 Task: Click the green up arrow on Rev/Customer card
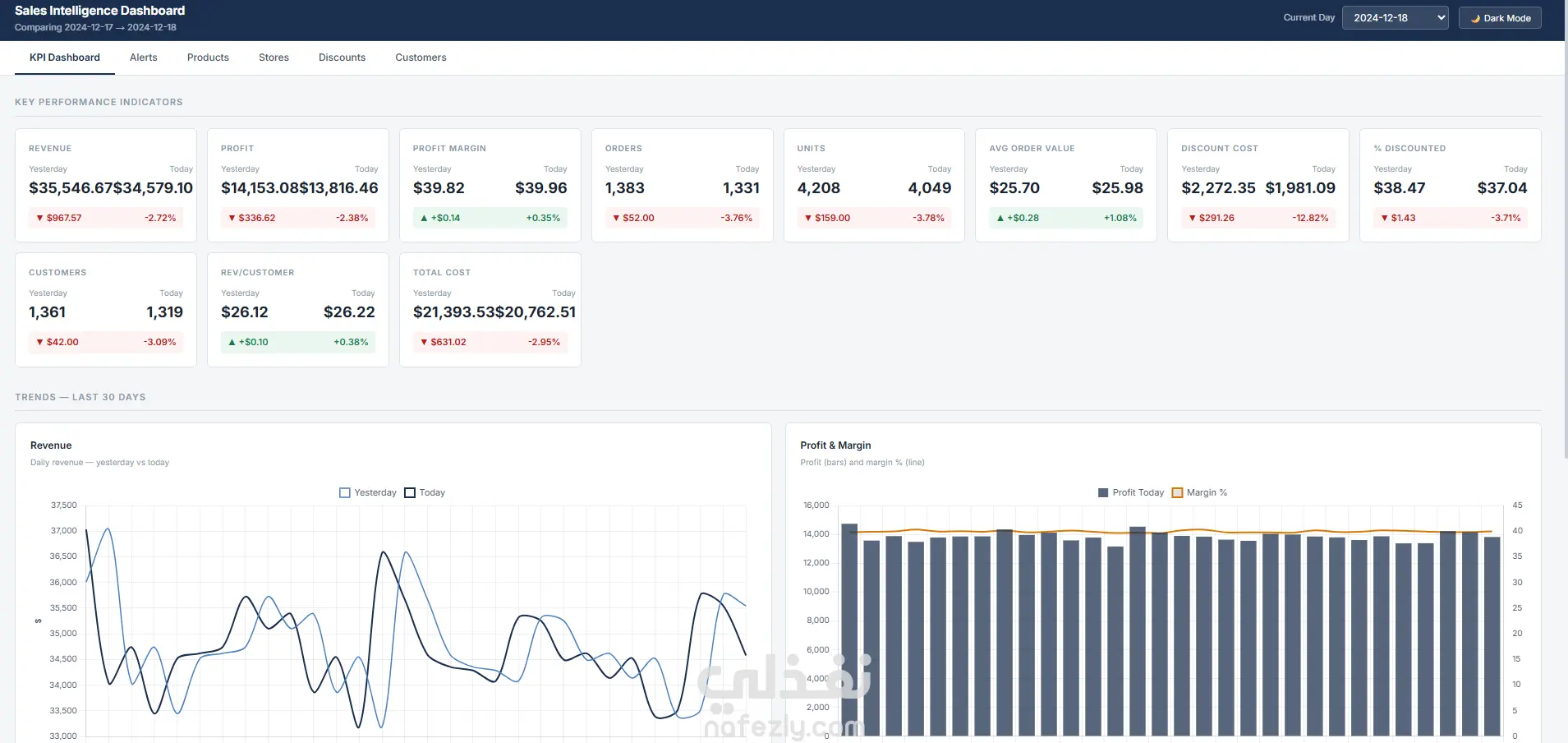pyautogui.click(x=232, y=343)
